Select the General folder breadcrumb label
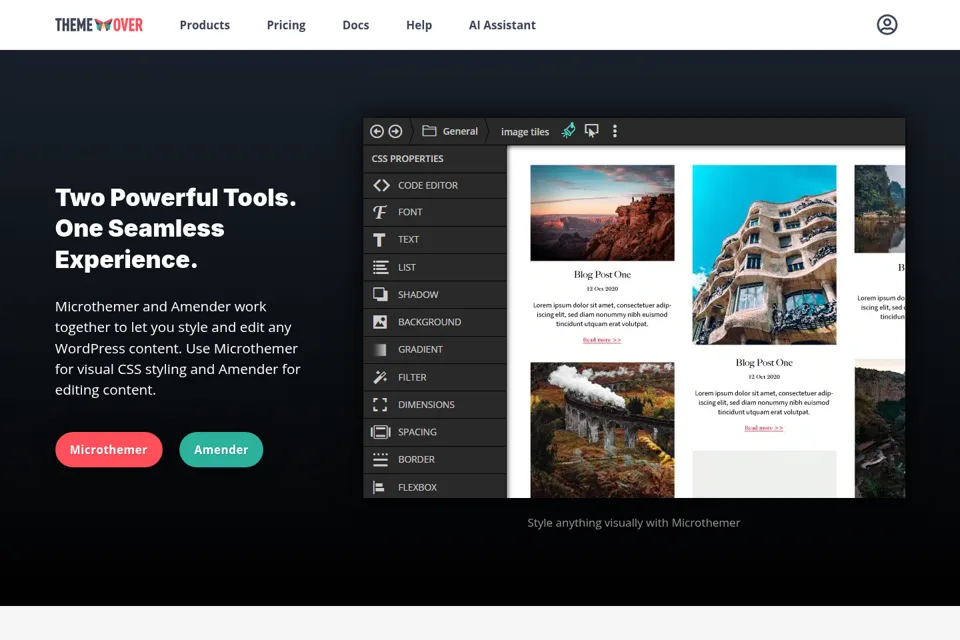The width and height of the screenshot is (960, 640). click(x=460, y=131)
